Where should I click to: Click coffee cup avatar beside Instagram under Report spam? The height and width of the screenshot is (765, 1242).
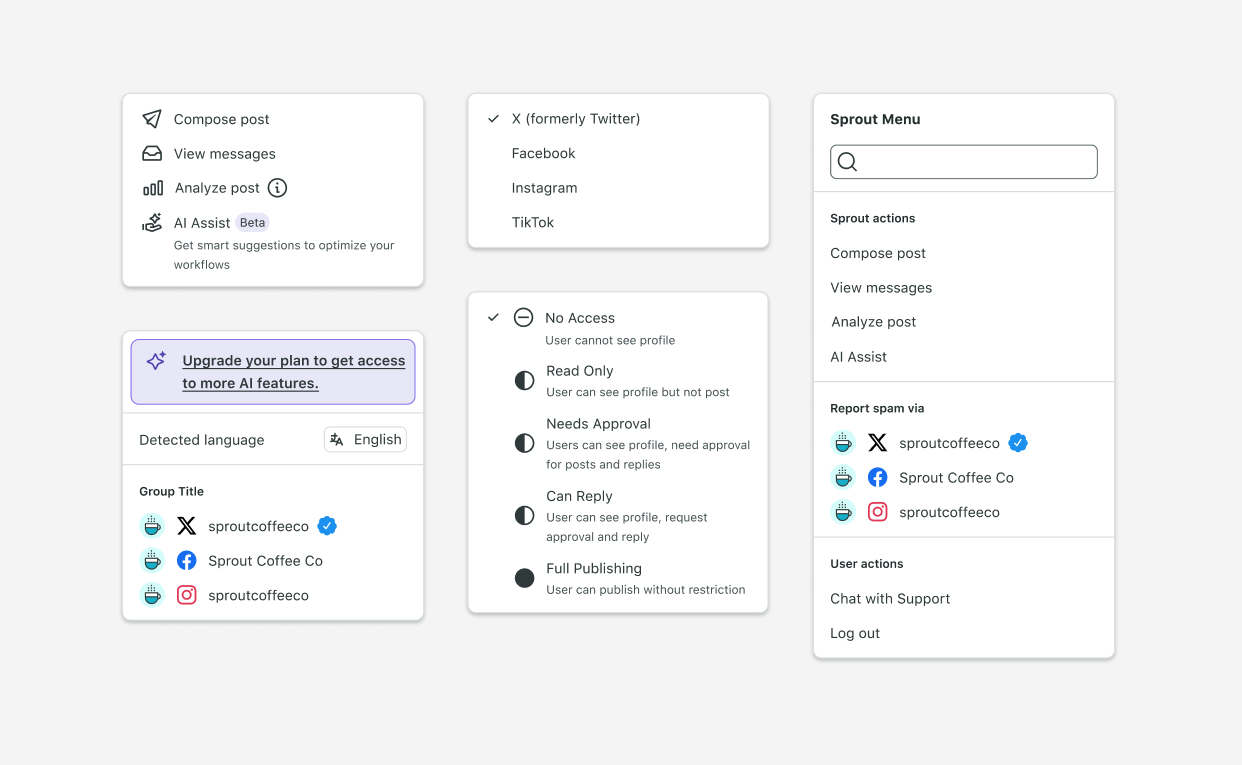coord(843,512)
